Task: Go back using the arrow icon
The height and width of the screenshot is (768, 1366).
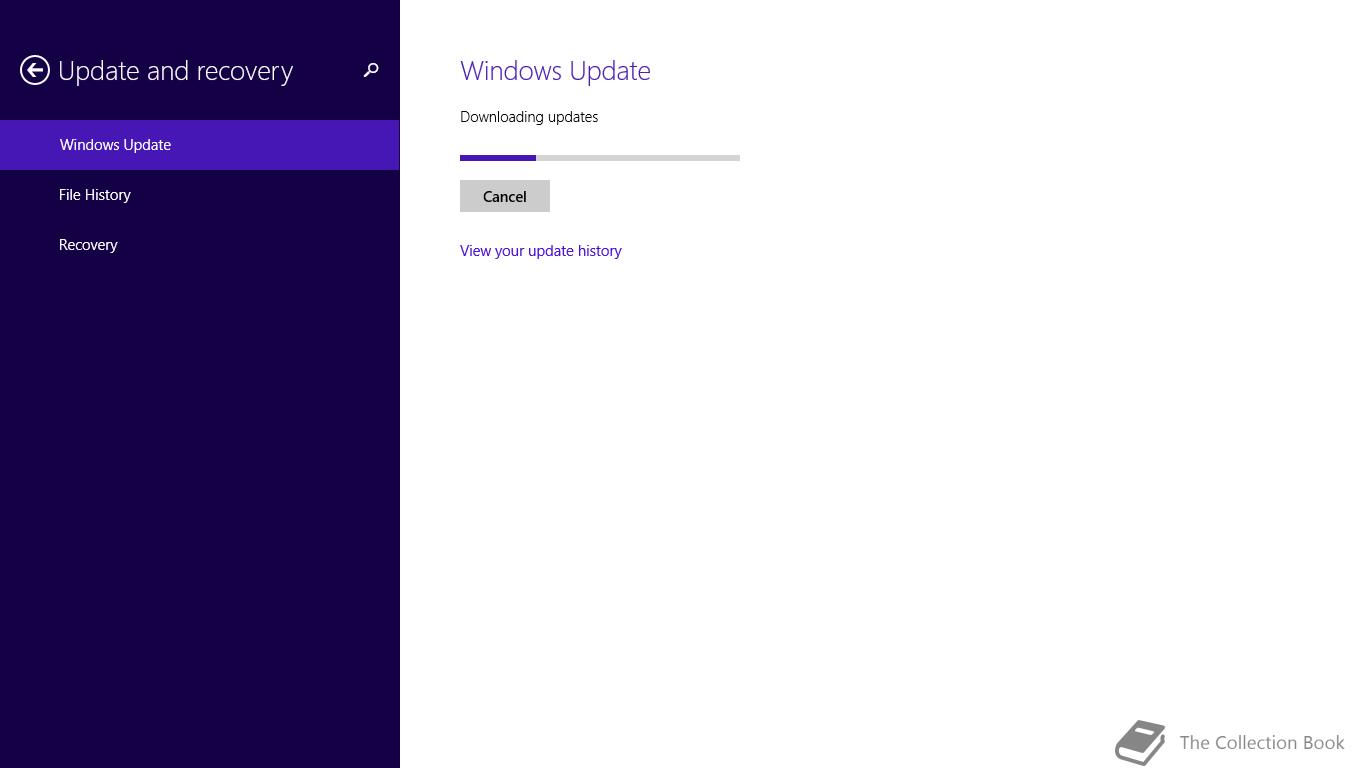Action: (35, 70)
